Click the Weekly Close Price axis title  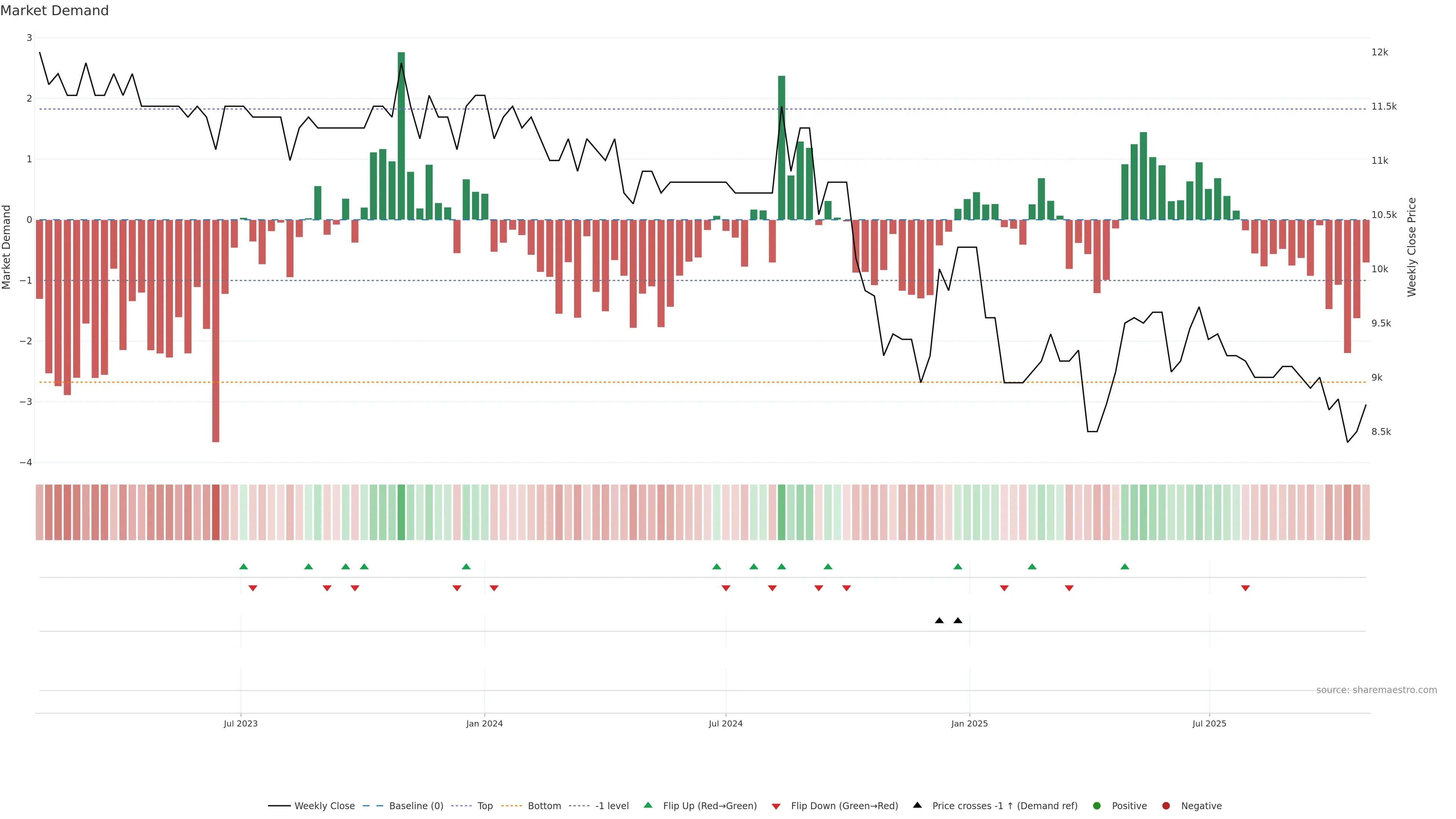1412,246
